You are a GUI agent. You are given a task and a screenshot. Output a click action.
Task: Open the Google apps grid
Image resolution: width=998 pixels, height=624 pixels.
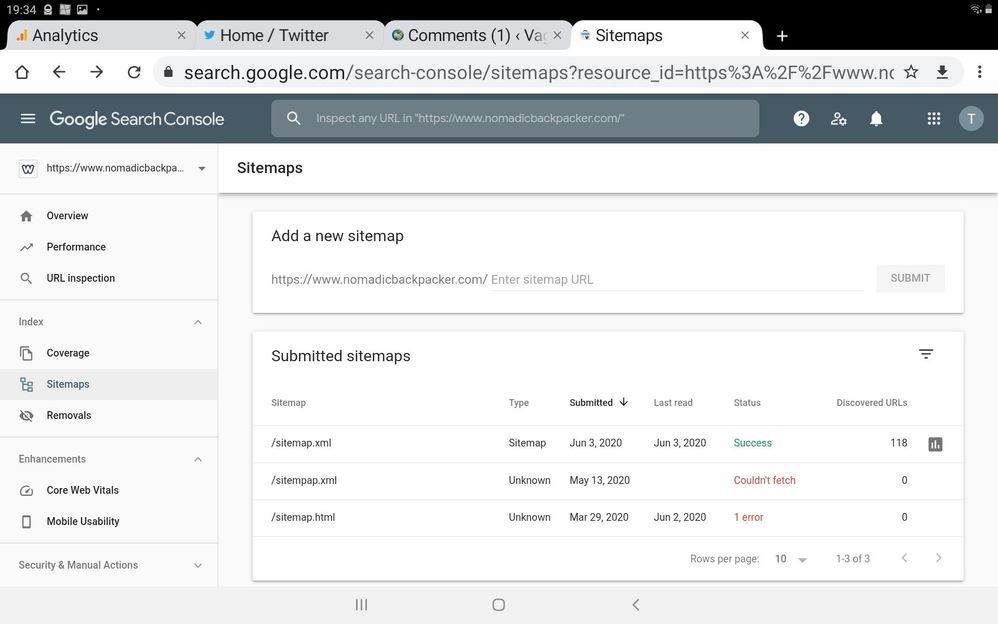934,119
